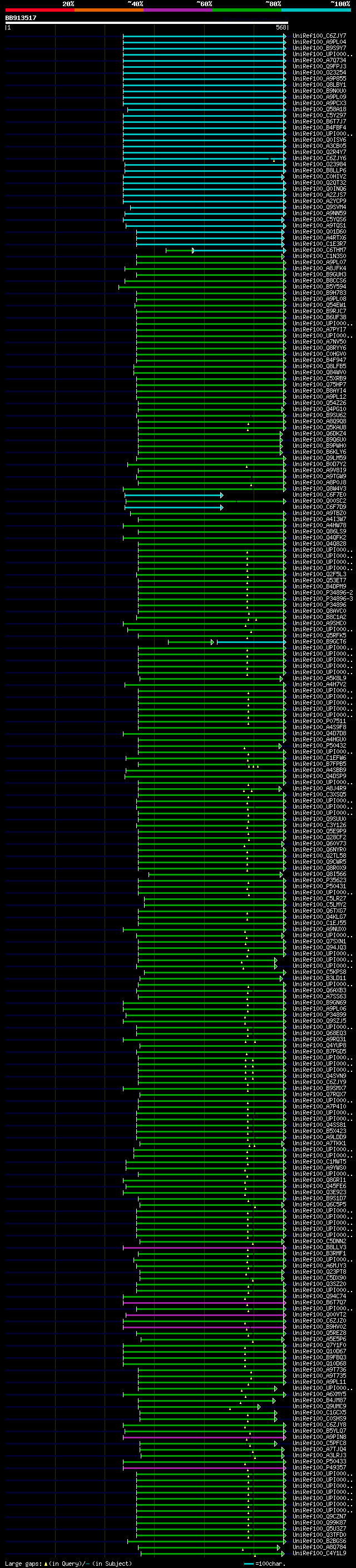Click the cyan alignment bar for UniRef100_C6ZJY7
The width and height of the screenshot is (356, 1568).
coord(205,36)
